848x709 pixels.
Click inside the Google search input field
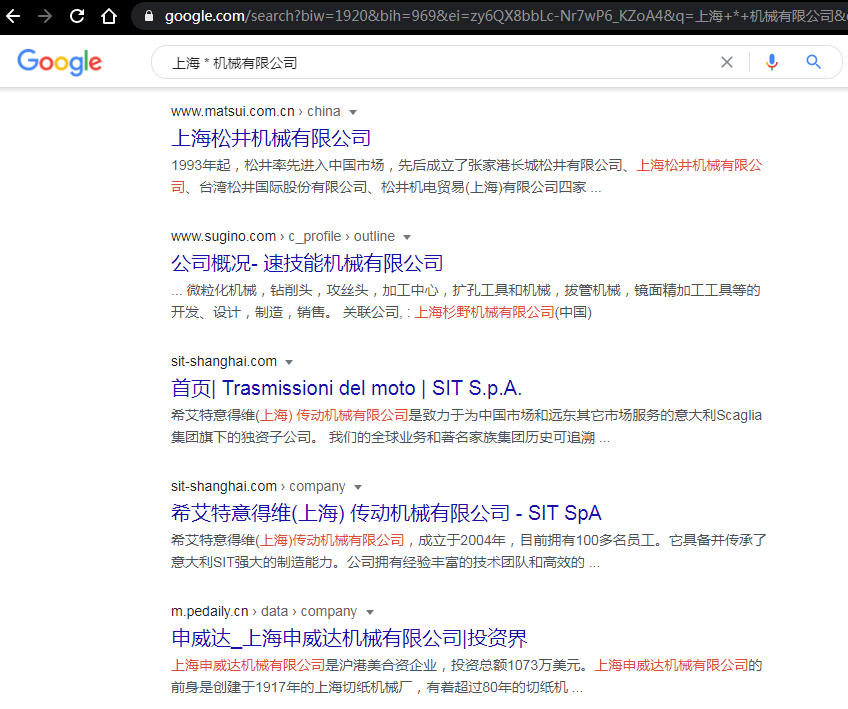[x=440, y=62]
